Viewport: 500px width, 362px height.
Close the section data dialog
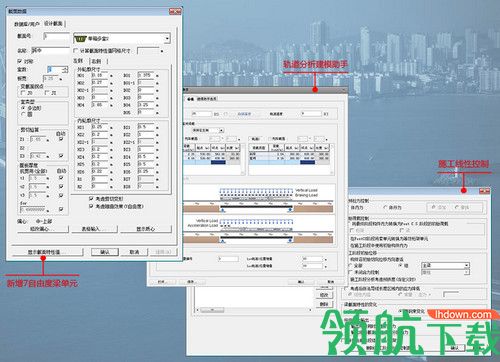point(176,11)
